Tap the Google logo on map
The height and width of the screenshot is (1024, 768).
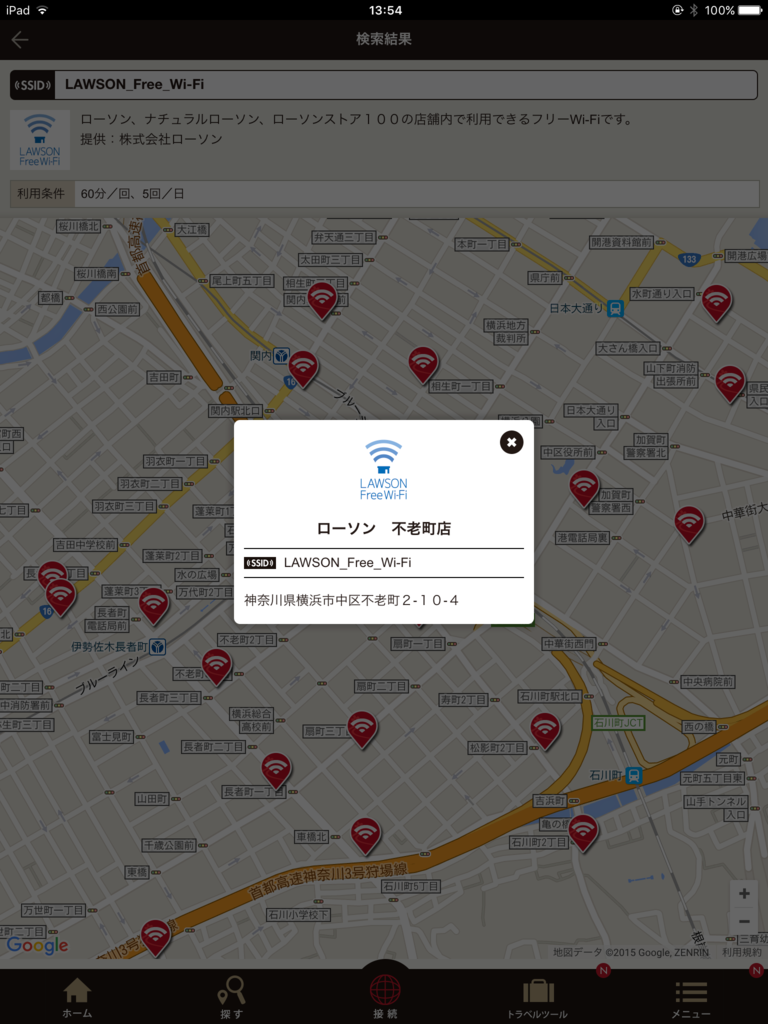(37, 945)
